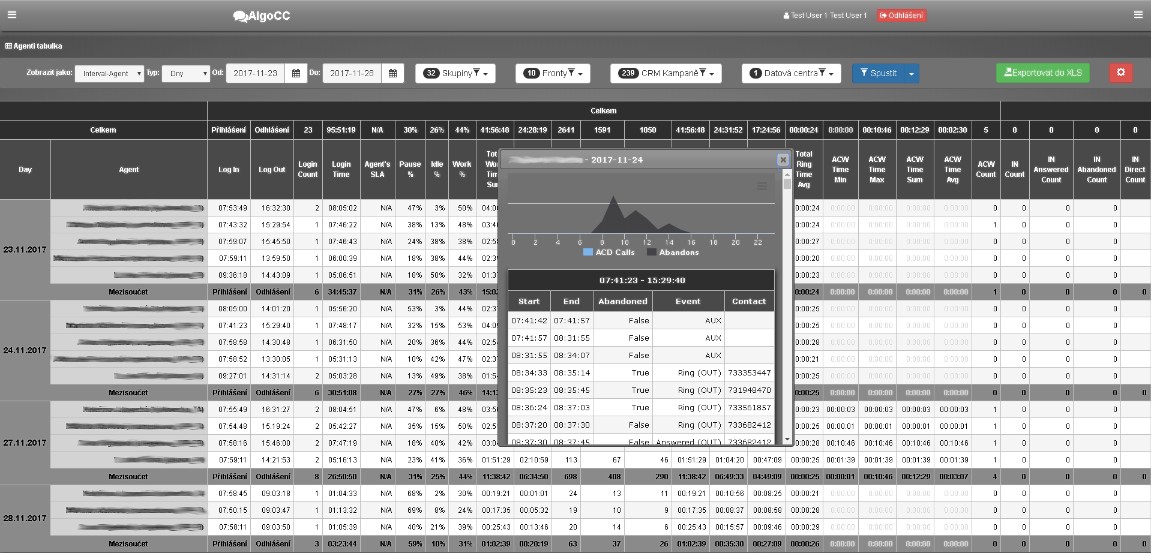Click the Od date input field
The height and width of the screenshot is (553, 1151).
(256, 73)
